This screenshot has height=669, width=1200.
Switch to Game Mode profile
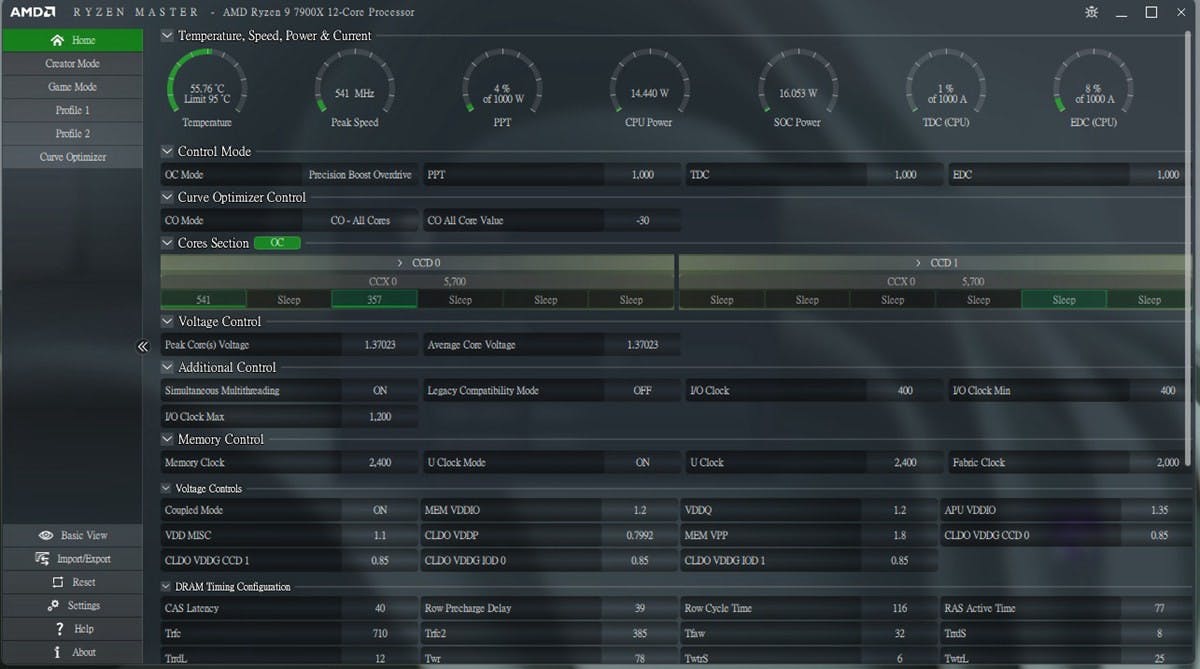point(72,87)
